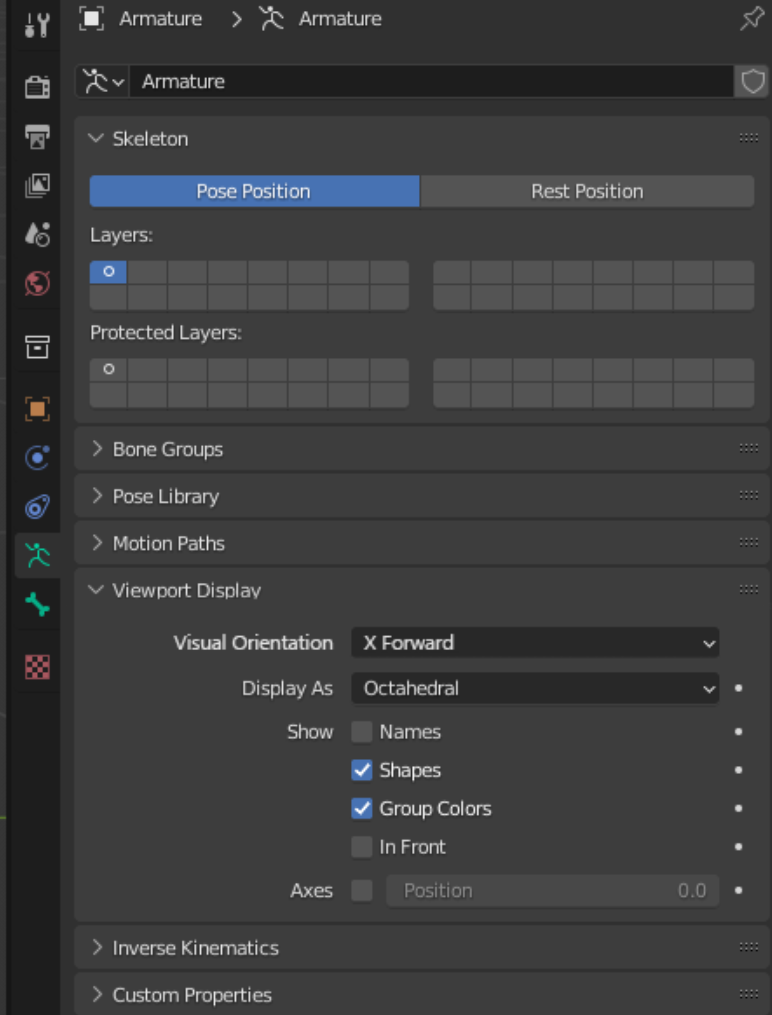Open the Render properties tab
Image resolution: width=772 pixels, height=1015 pixels.
pyautogui.click(x=37, y=86)
